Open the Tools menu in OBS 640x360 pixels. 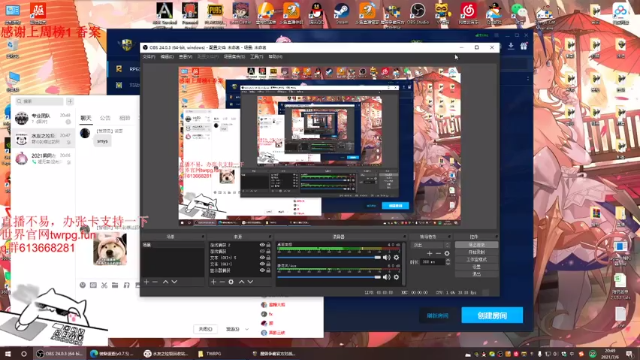point(256,57)
